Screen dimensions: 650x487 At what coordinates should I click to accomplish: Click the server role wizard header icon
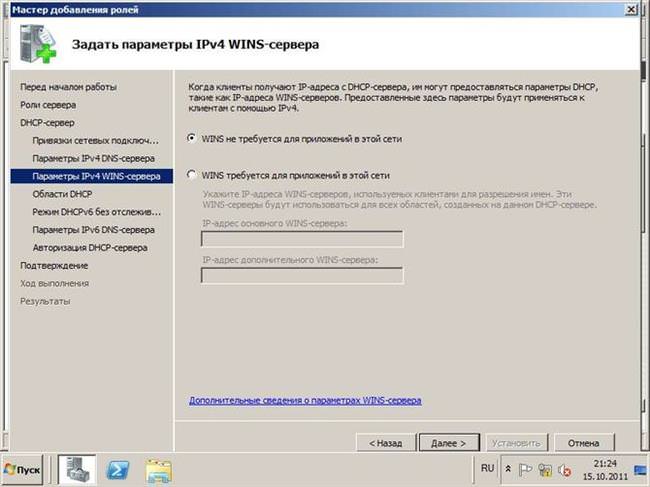click(37, 43)
